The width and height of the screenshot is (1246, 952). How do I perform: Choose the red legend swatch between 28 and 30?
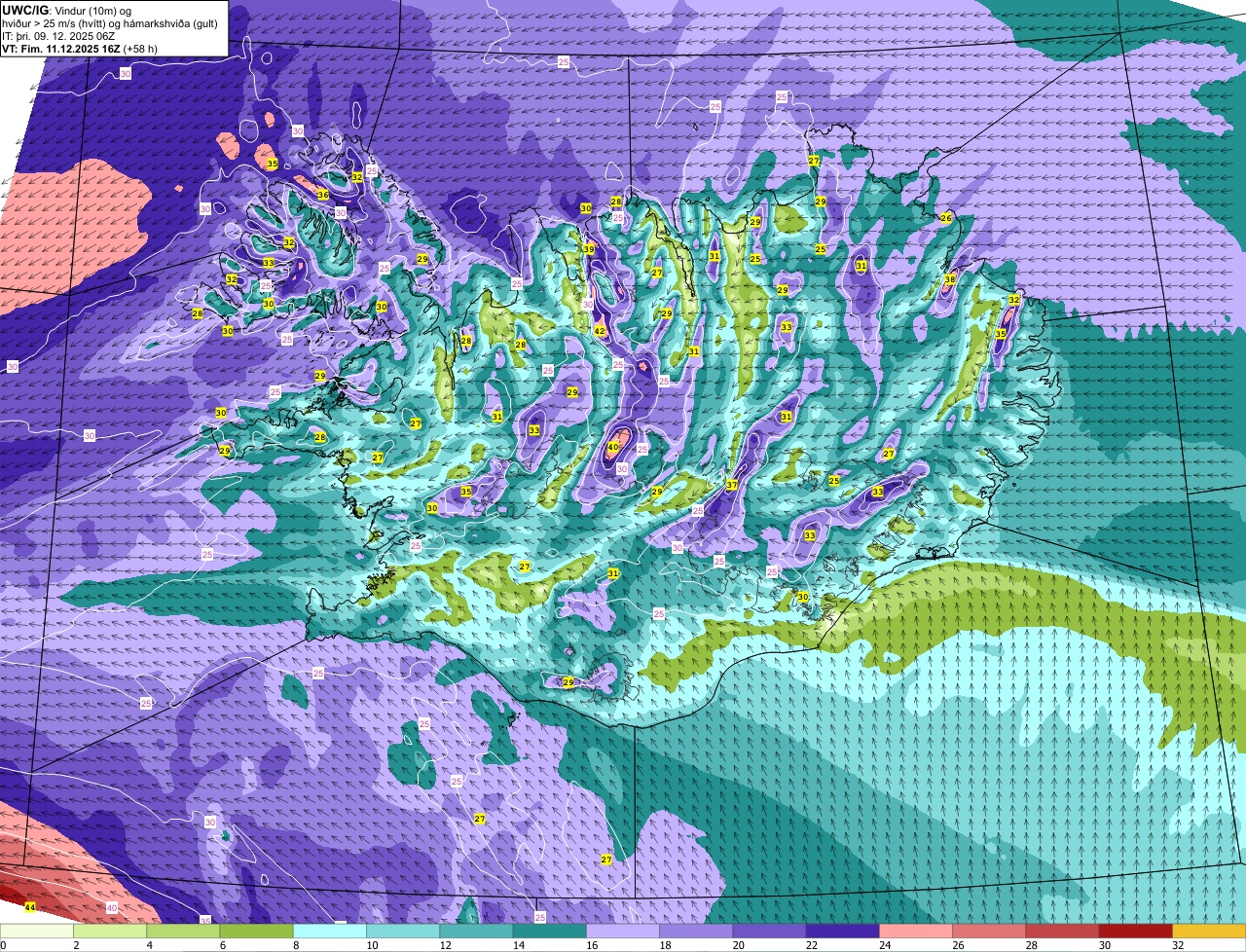[1062, 932]
